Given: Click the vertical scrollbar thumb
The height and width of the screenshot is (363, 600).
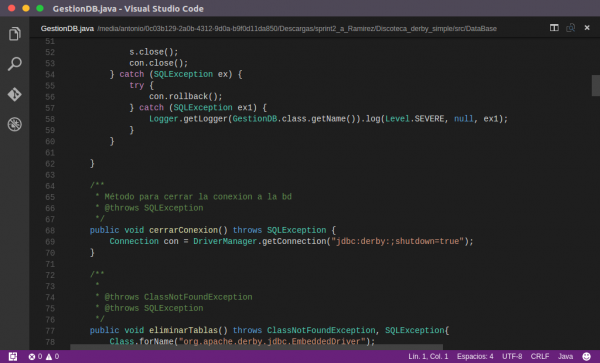Looking at the screenshot, I should 596,85.
